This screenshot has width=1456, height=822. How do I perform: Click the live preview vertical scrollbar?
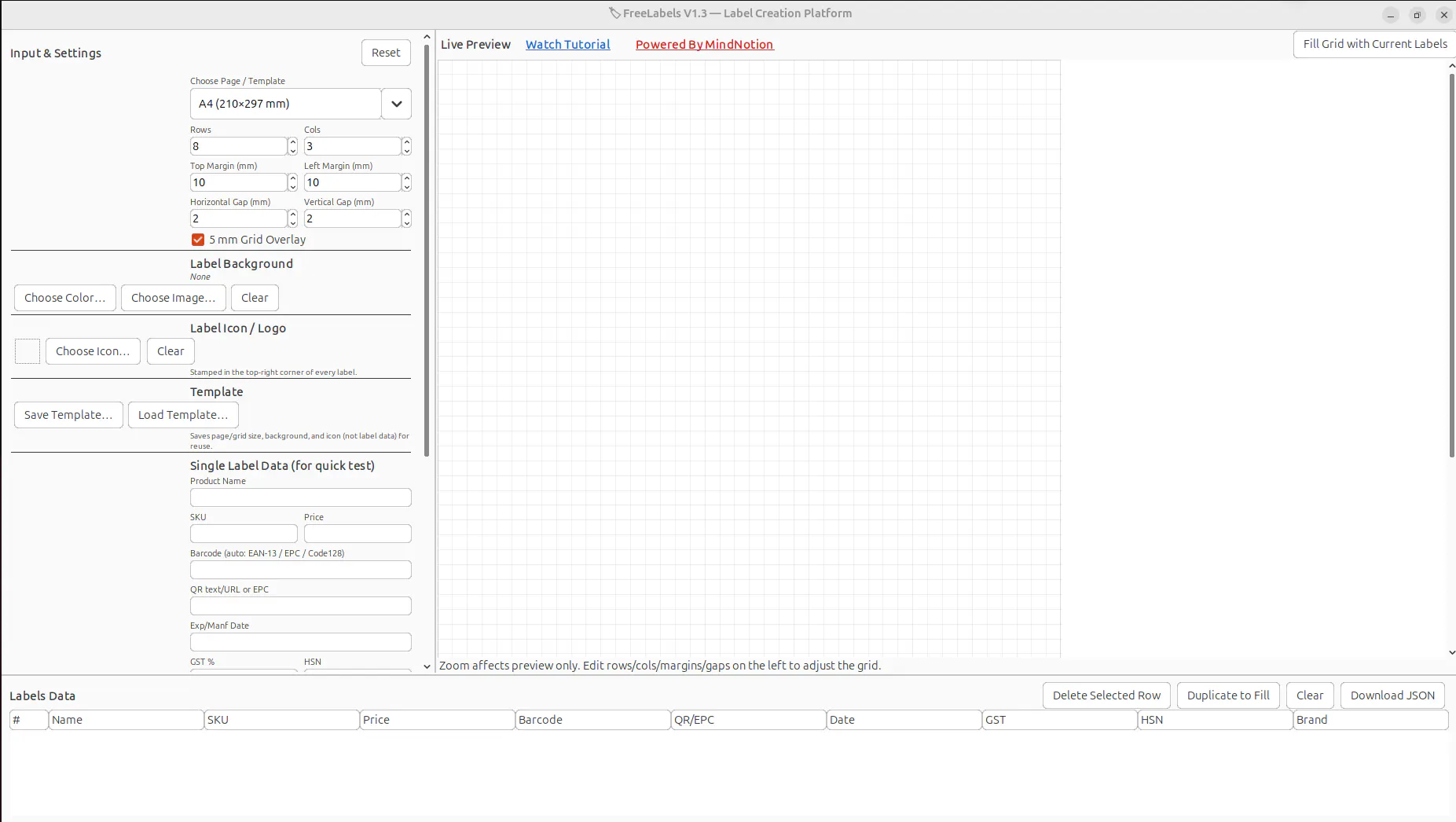(x=1452, y=265)
